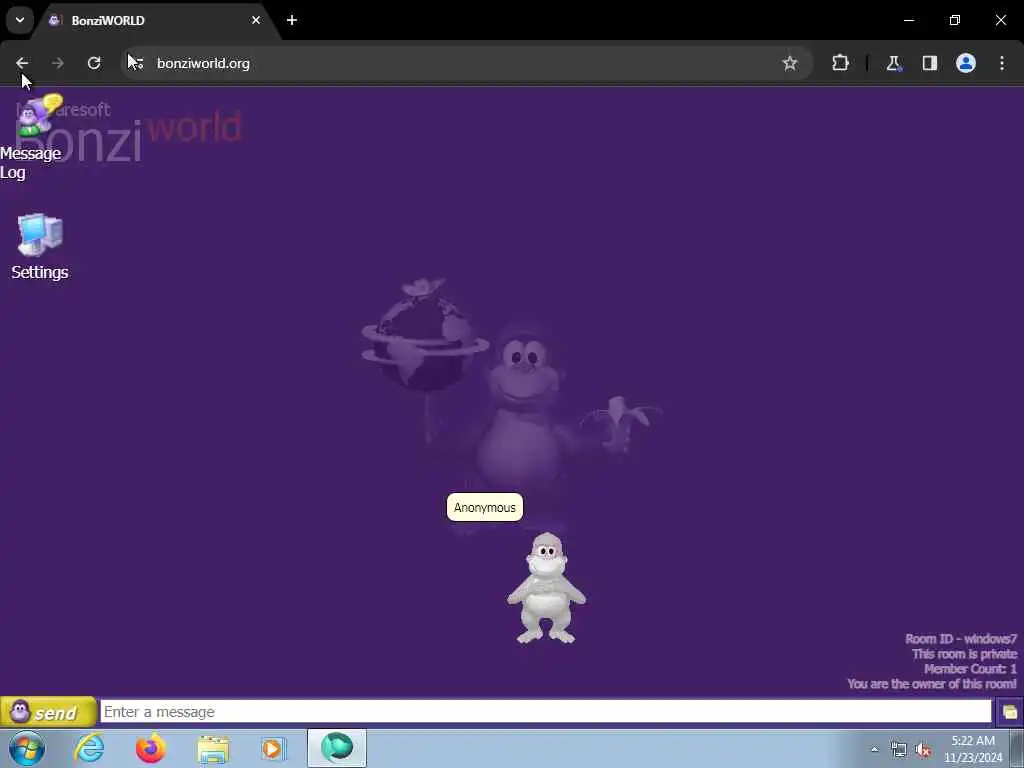1024x768 pixels.
Task: Click 'This room is private' text
Action: pyautogui.click(x=965, y=654)
